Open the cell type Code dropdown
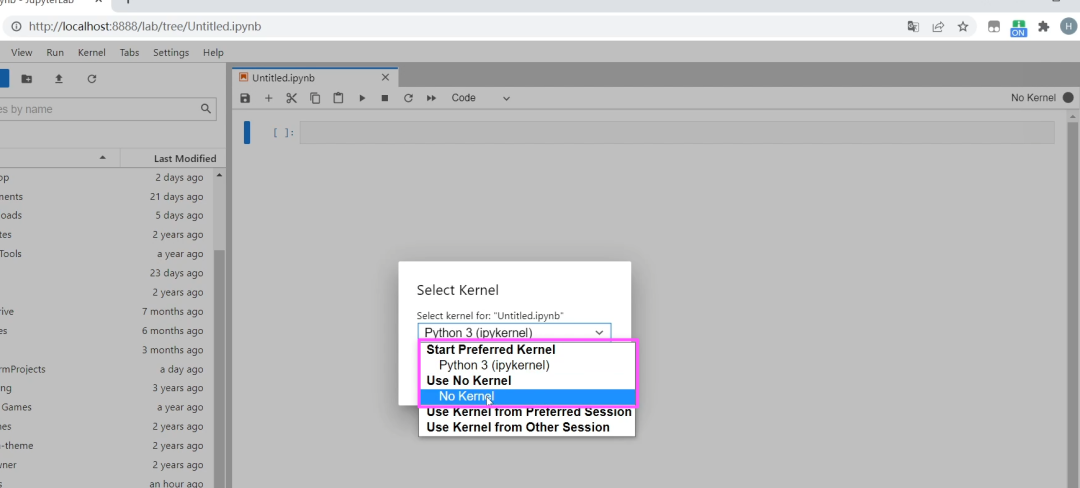The image size is (1080, 488). [x=480, y=98]
